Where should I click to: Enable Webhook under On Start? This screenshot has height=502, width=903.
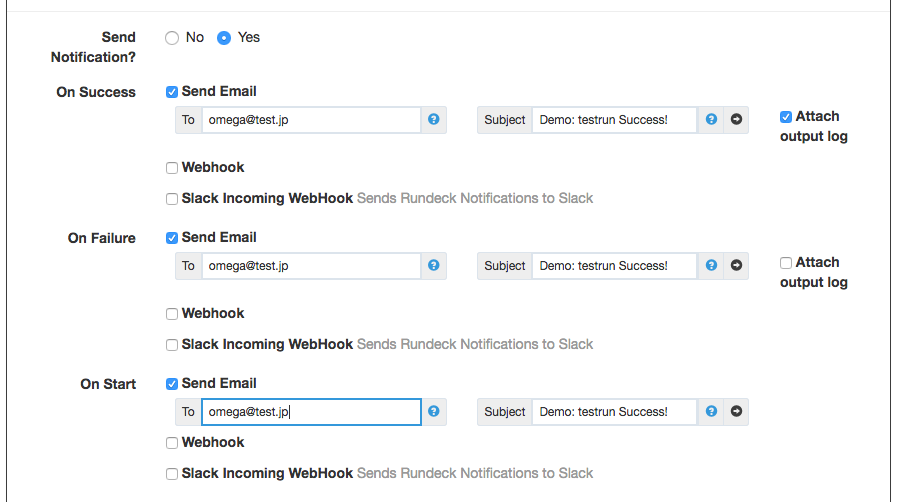pos(172,443)
